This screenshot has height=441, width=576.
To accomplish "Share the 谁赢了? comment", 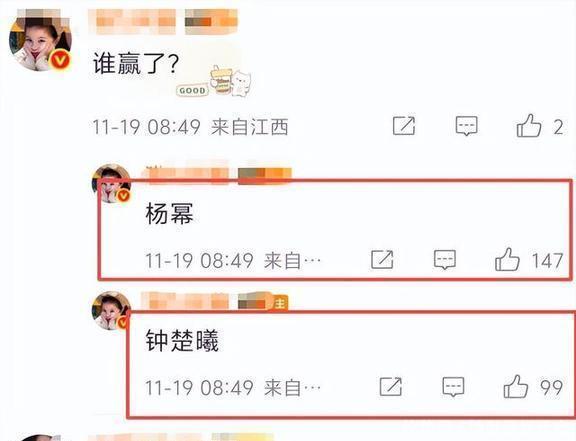I will (404, 126).
